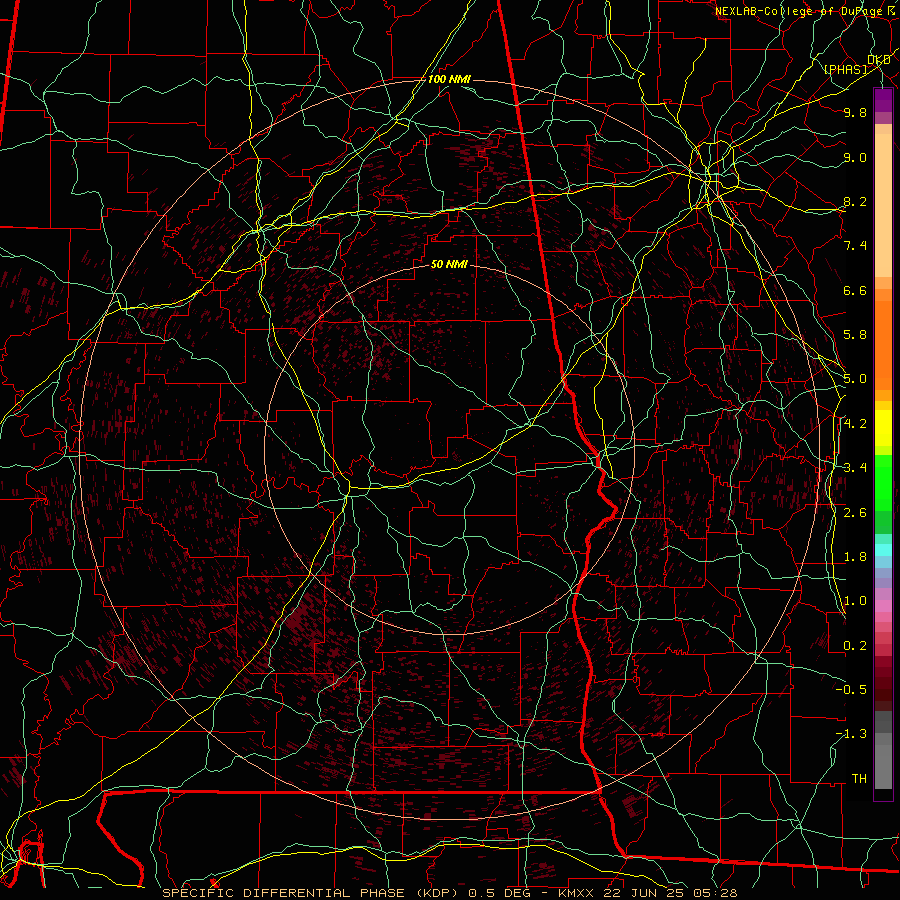The width and height of the screenshot is (900, 900).
Task: Click the -0.5 color scale value
Action: tap(851, 690)
